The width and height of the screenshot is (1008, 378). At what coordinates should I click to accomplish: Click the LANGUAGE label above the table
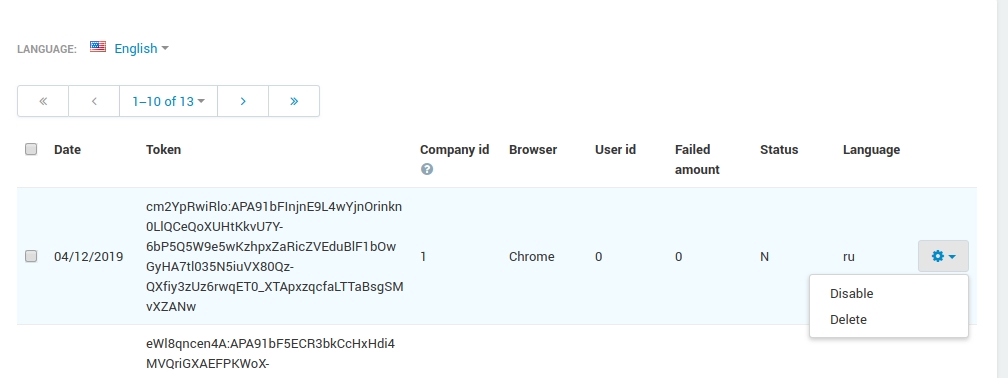pyautogui.click(x=47, y=49)
